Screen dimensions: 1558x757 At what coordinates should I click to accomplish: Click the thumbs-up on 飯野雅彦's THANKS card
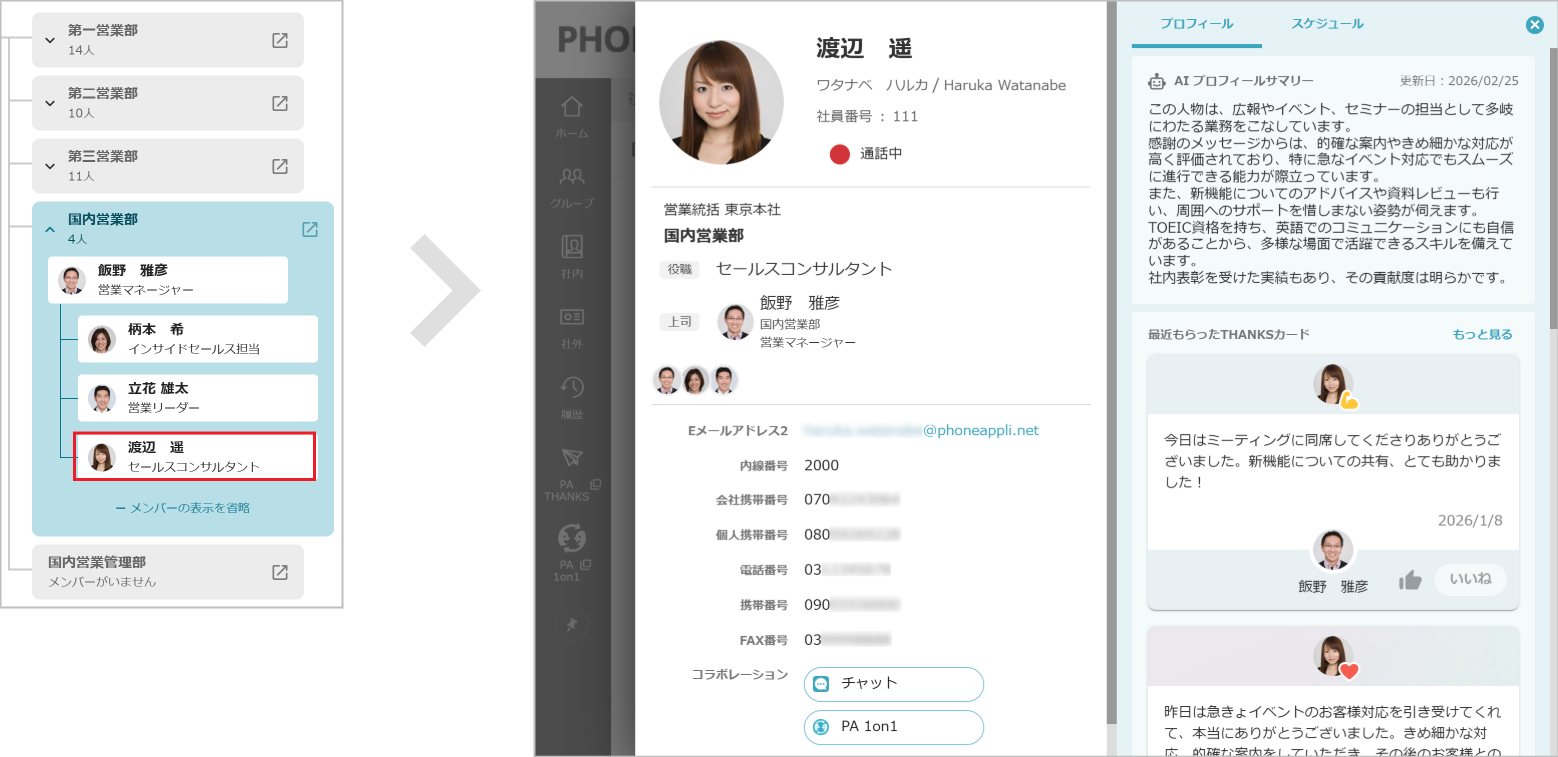pos(1412,579)
